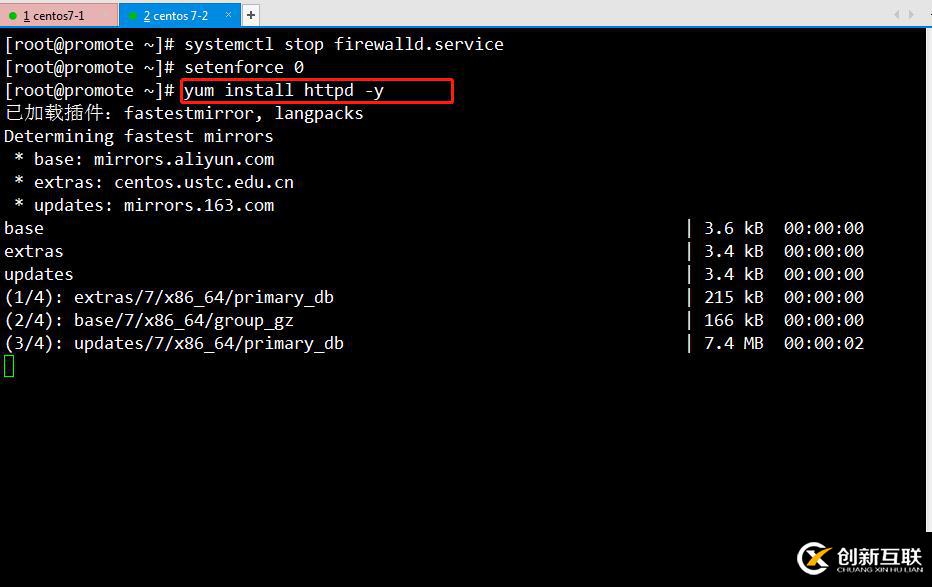Click the '7.4 MB' download size
This screenshot has width=932, height=587.
coord(733,343)
